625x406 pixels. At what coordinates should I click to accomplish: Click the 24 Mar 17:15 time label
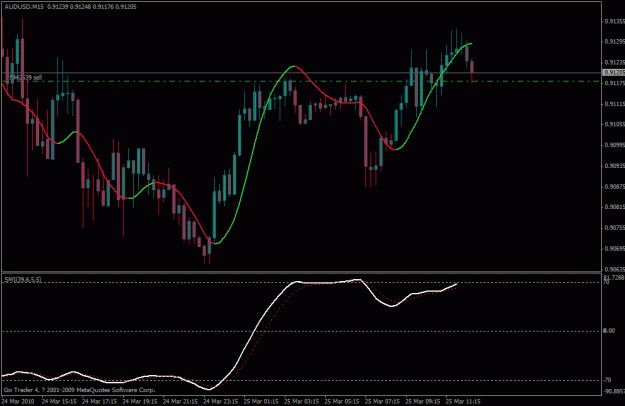click(100, 401)
